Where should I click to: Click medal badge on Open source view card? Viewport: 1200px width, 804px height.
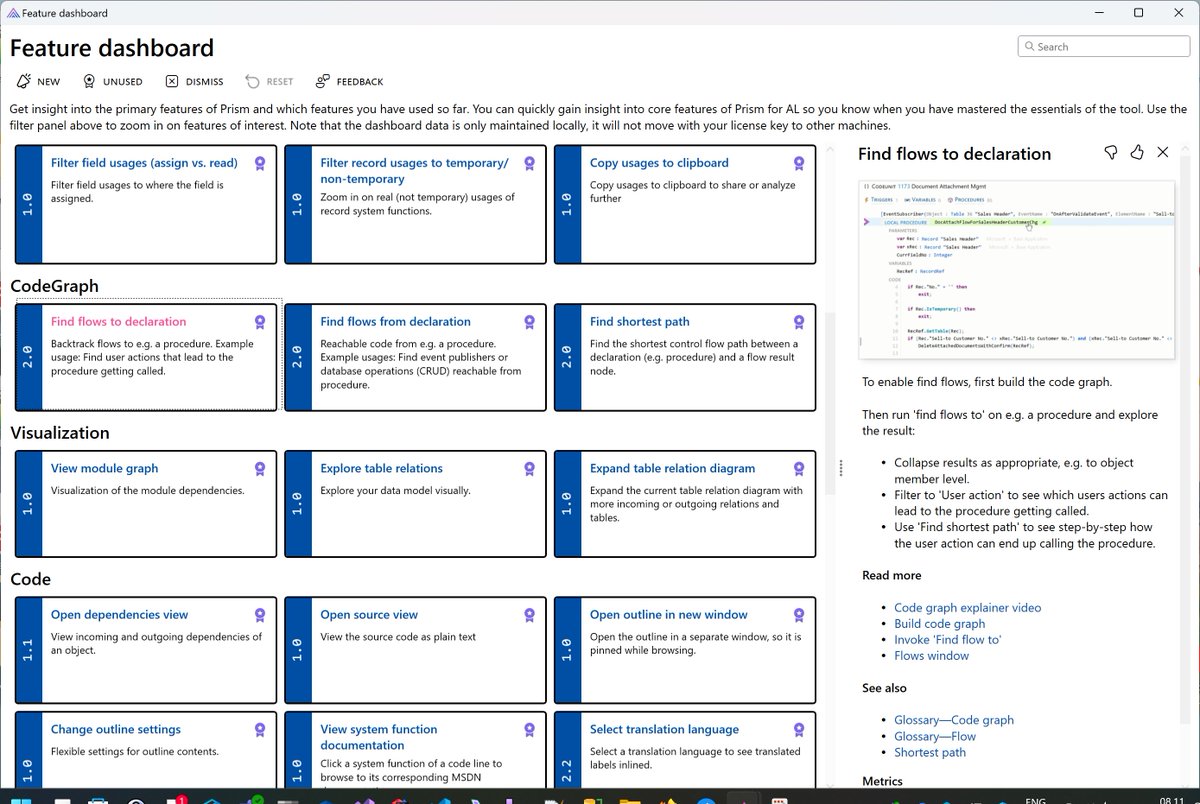tap(529, 615)
